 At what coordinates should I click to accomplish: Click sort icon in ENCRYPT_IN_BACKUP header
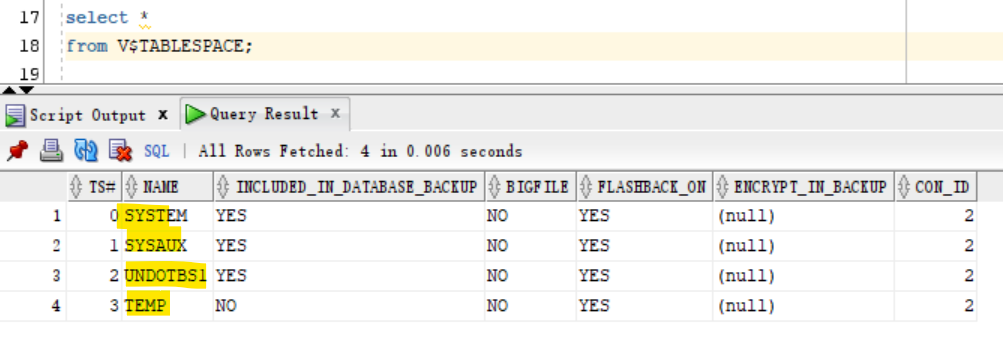(x=723, y=187)
